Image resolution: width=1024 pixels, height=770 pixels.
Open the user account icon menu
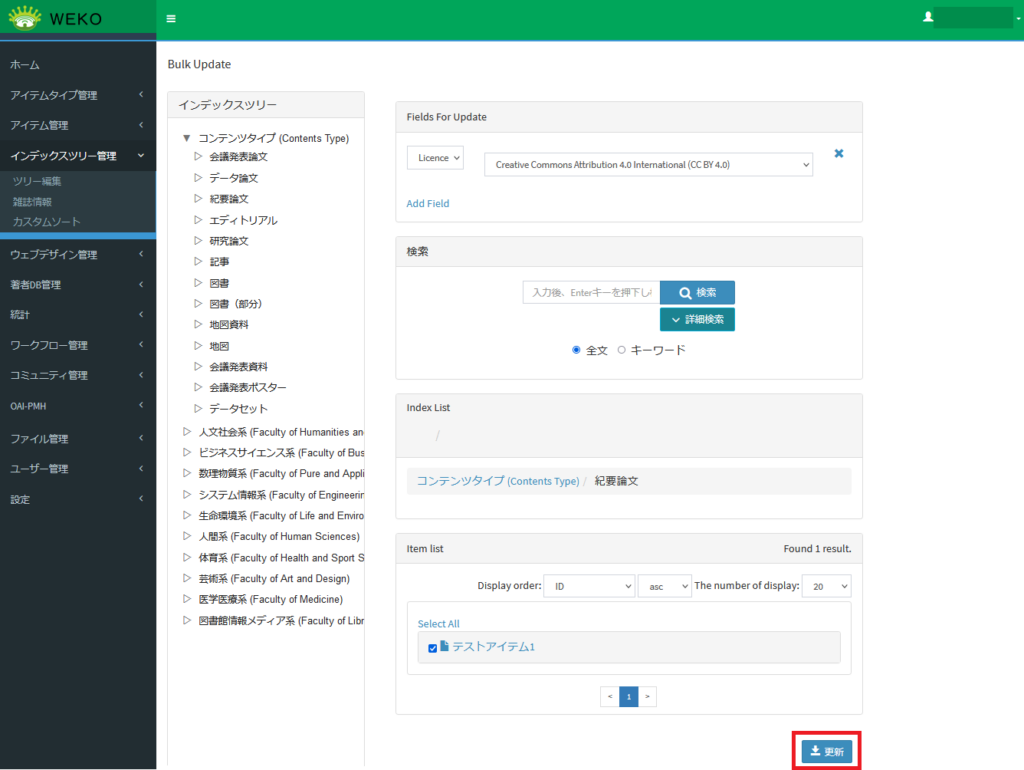(x=929, y=17)
